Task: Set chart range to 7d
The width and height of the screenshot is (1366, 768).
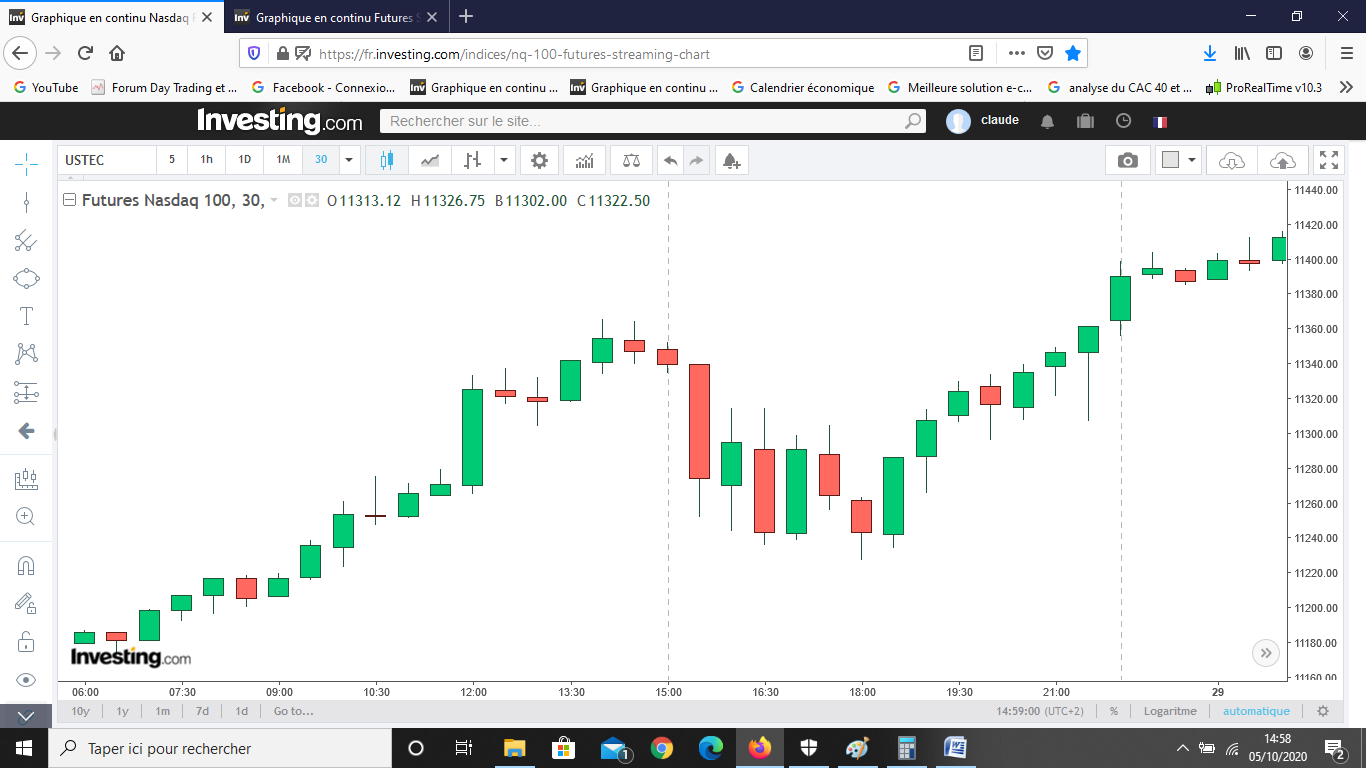Action: [x=202, y=711]
